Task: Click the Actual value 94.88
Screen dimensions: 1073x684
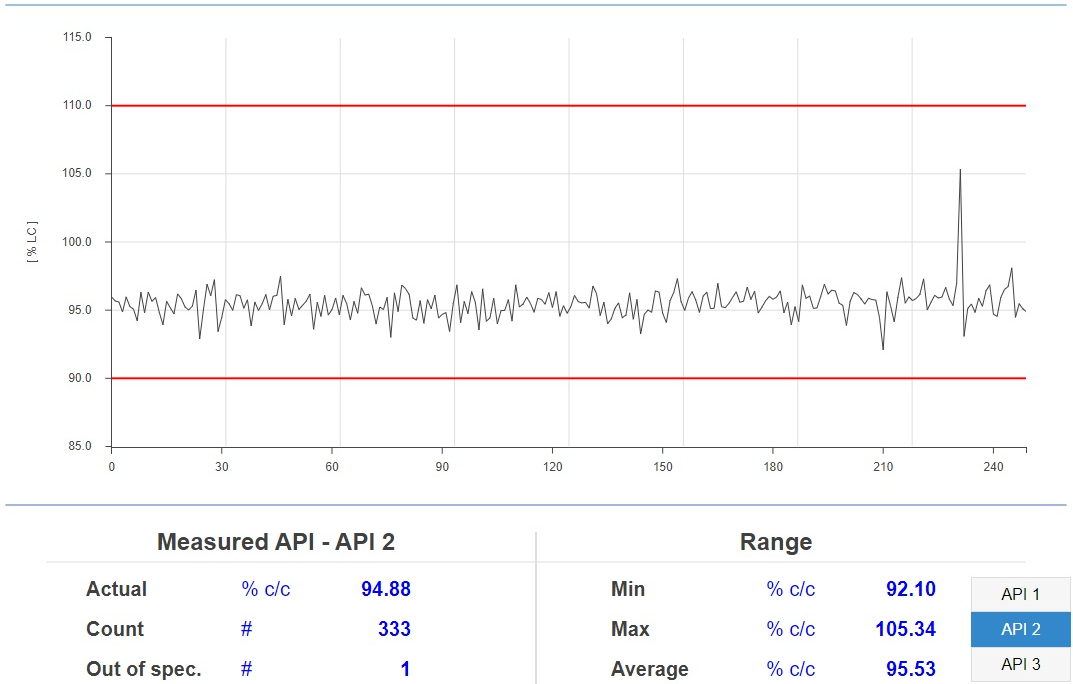Action: pos(386,589)
